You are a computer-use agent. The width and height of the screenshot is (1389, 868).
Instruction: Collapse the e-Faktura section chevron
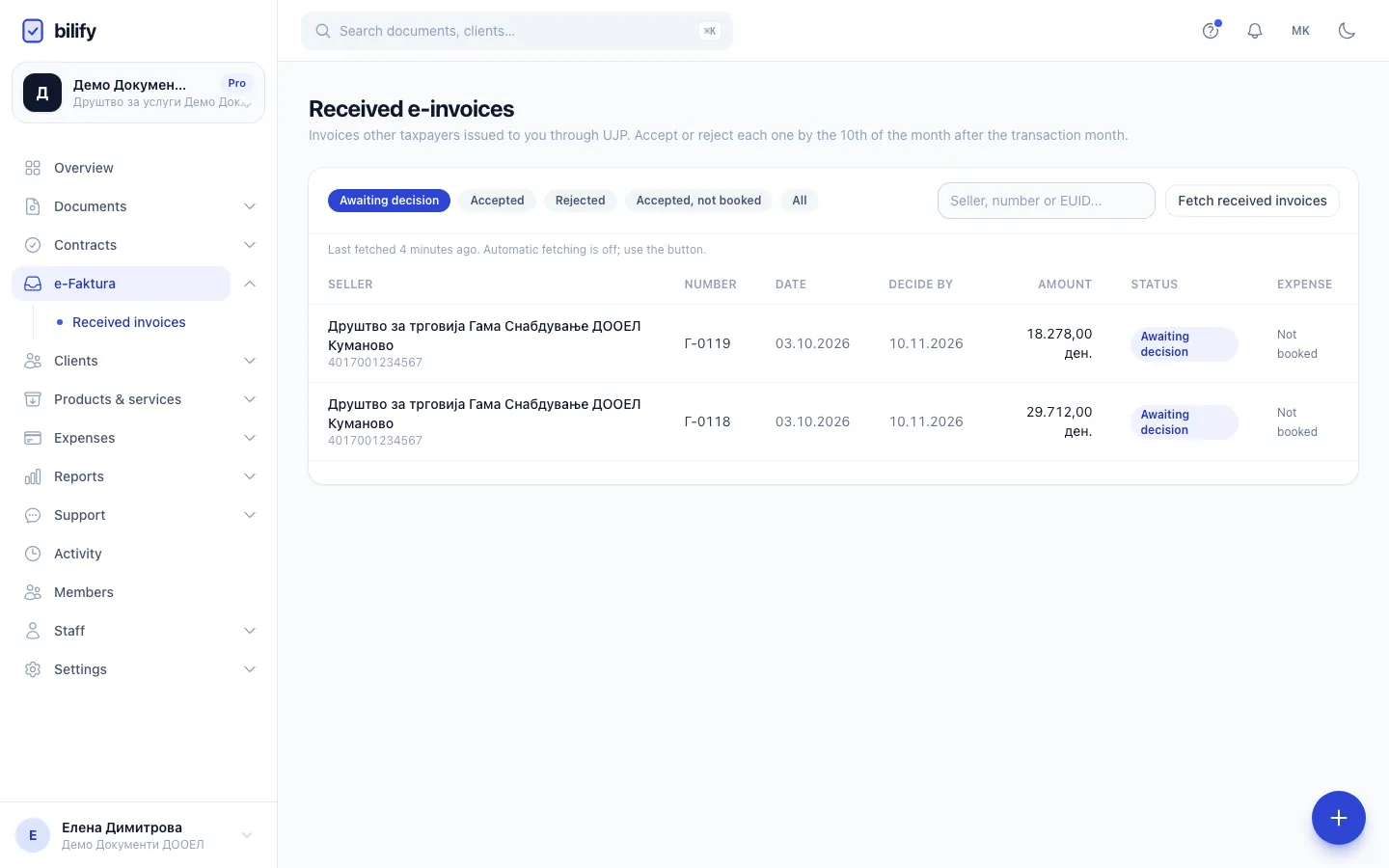(250, 284)
